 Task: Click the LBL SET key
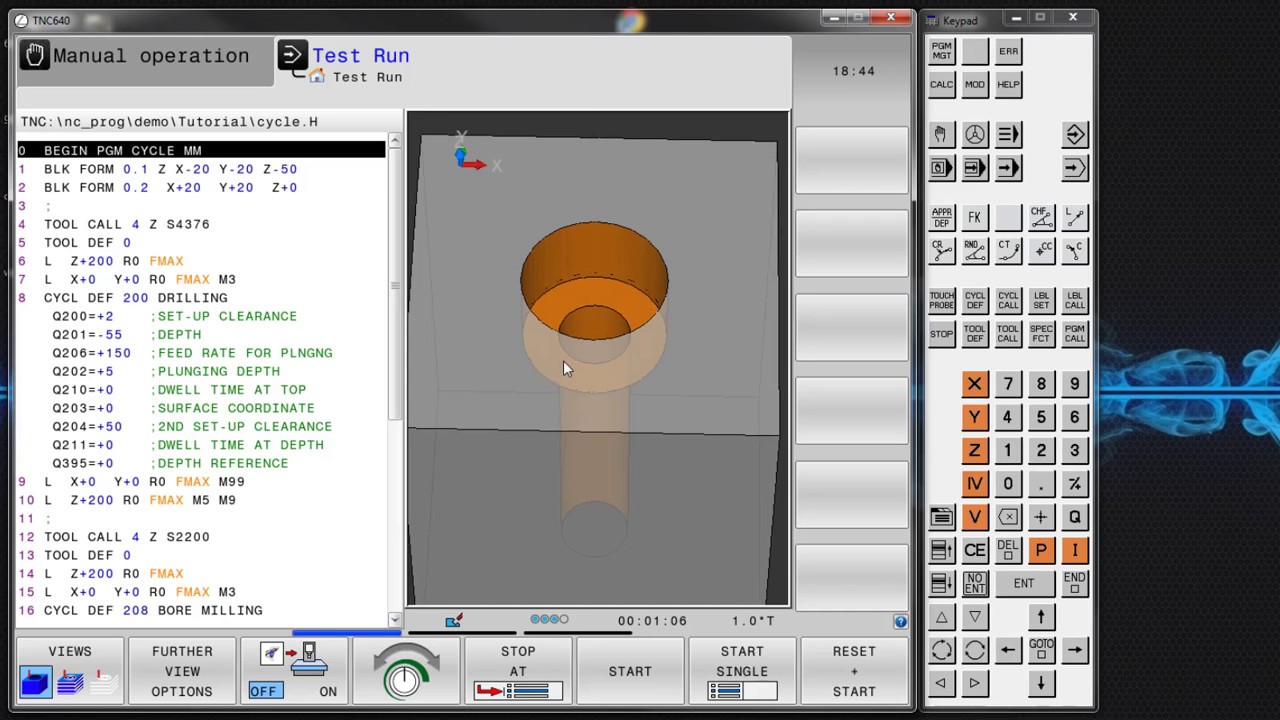[1041, 301]
